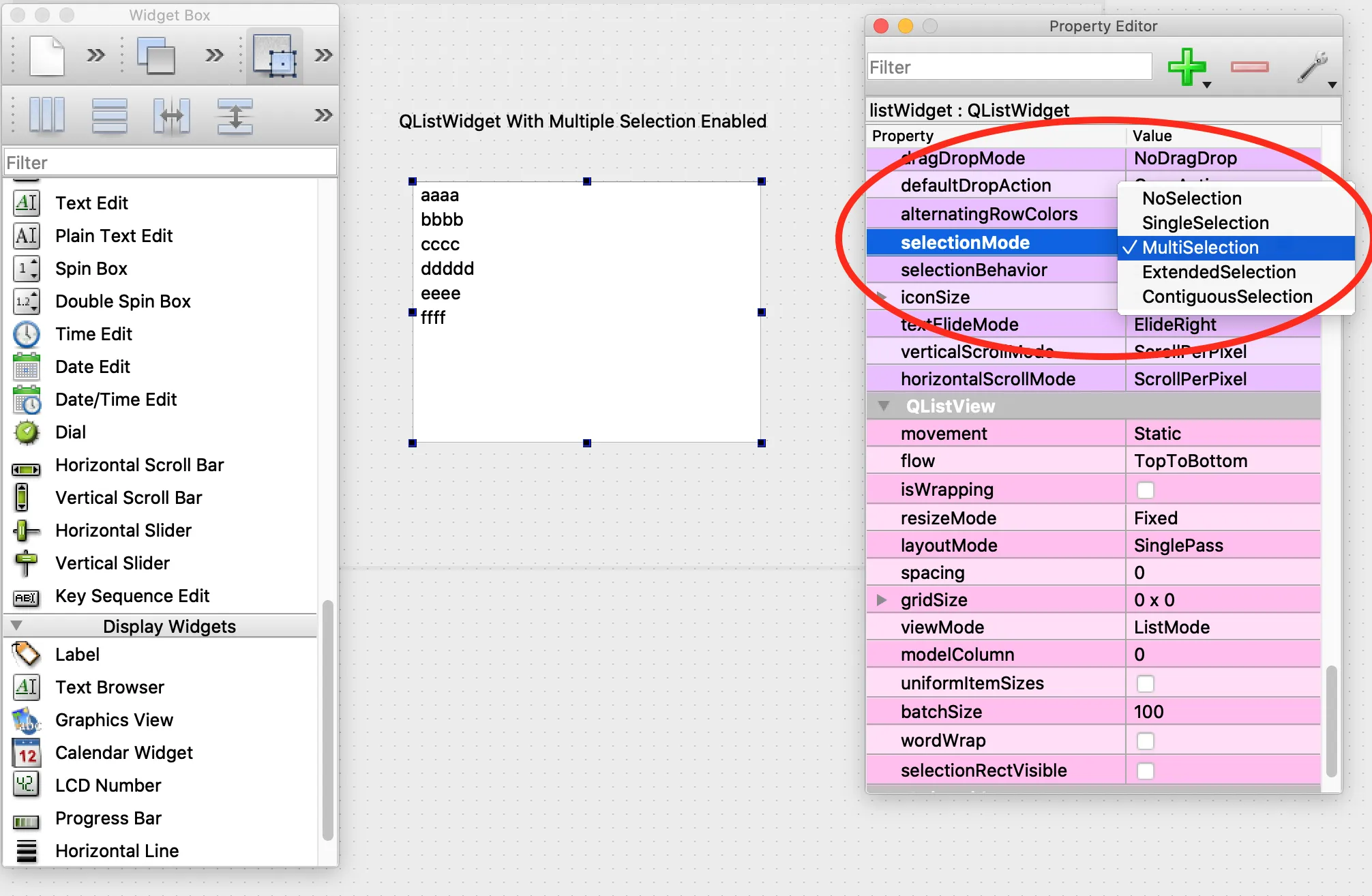
Task: Click the Bring to Front stacked windows icon
Action: [x=157, y=56]
